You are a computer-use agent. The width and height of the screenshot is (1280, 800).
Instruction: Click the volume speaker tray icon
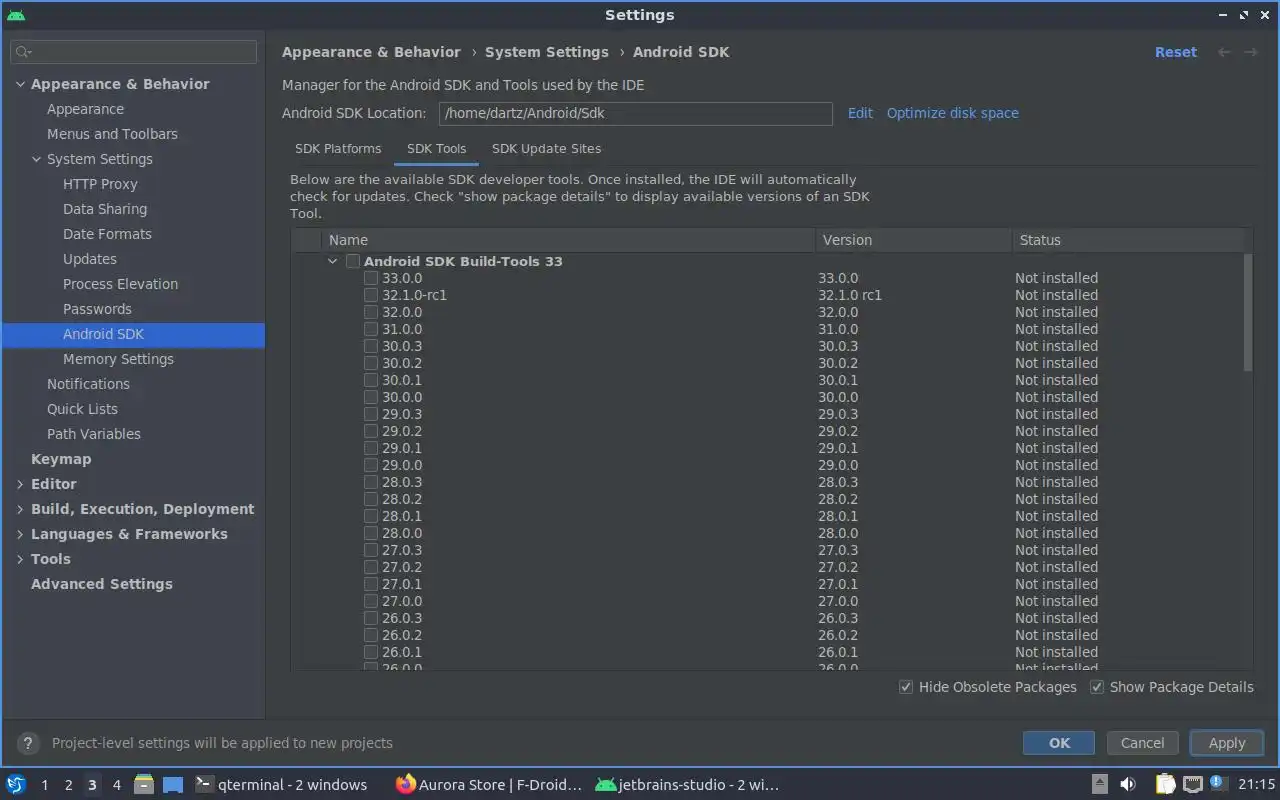[x=1128, y=784]
